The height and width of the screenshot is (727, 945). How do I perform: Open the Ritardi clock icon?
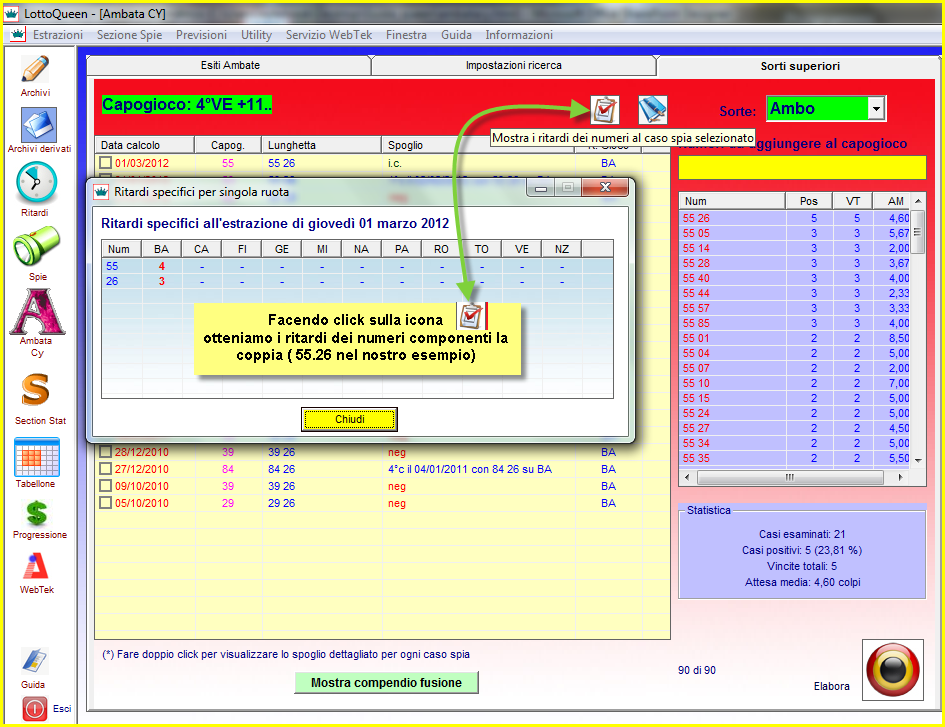pyautogui.click(x=36, y=183)
